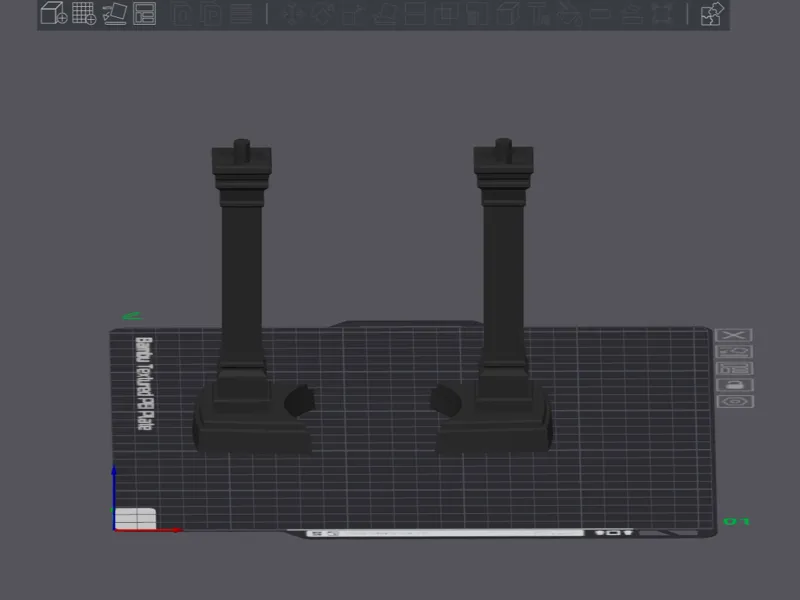Click the Split to objects icon

point(181,14)
